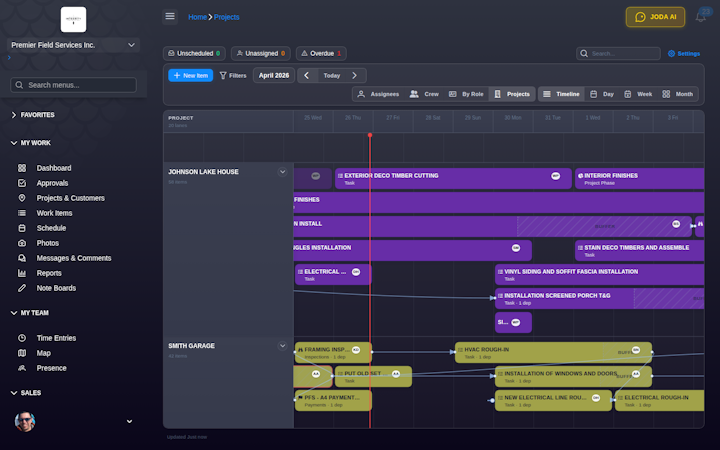Show Unscheduled items
The height and width of the screenshot is (450, 720).
tap(194, 53)
